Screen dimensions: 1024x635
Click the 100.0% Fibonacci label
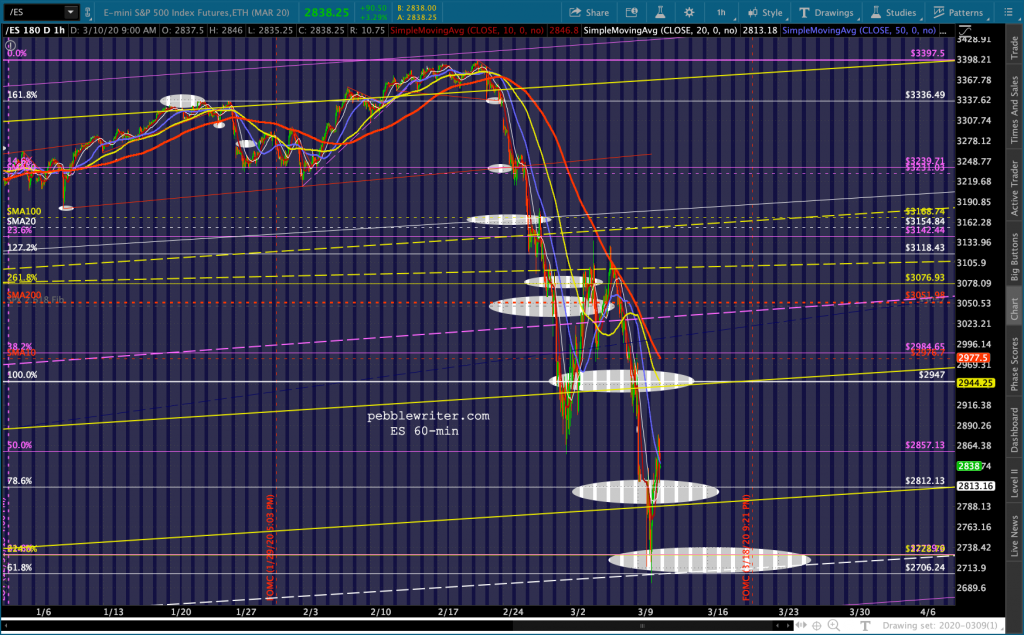pos(22,375)
